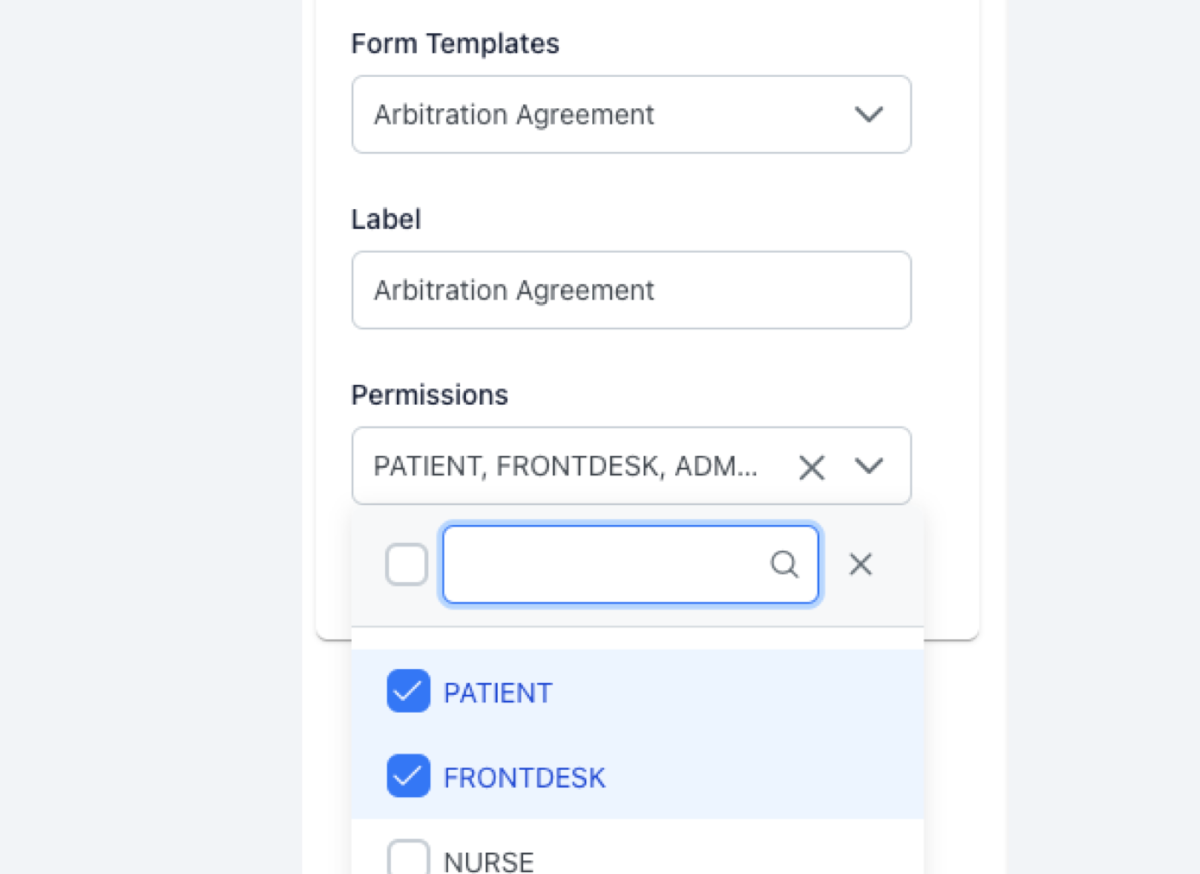
Task: Close the search bar using the X icon
Action: pos(860,565)
